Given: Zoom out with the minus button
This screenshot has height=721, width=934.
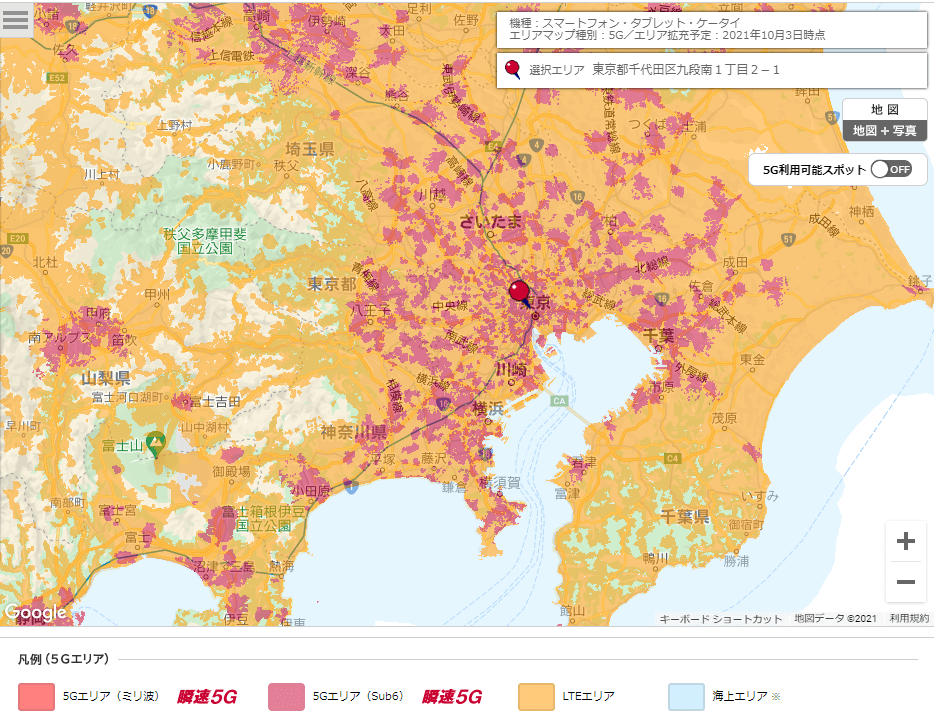Looking at the screenshot, I should [905, 582].
